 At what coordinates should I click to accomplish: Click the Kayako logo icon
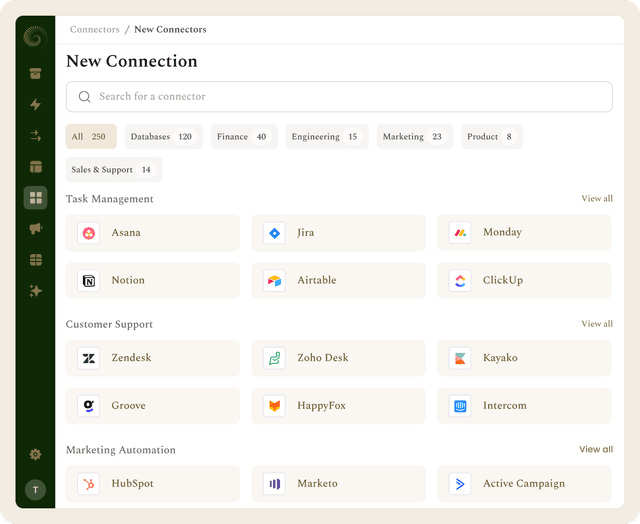pyautogui.click(x=460, y=358)
